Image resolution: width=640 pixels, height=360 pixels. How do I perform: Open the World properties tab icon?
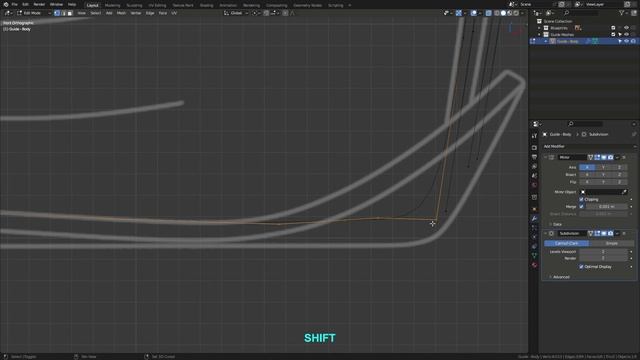click(x=534, y=185)
